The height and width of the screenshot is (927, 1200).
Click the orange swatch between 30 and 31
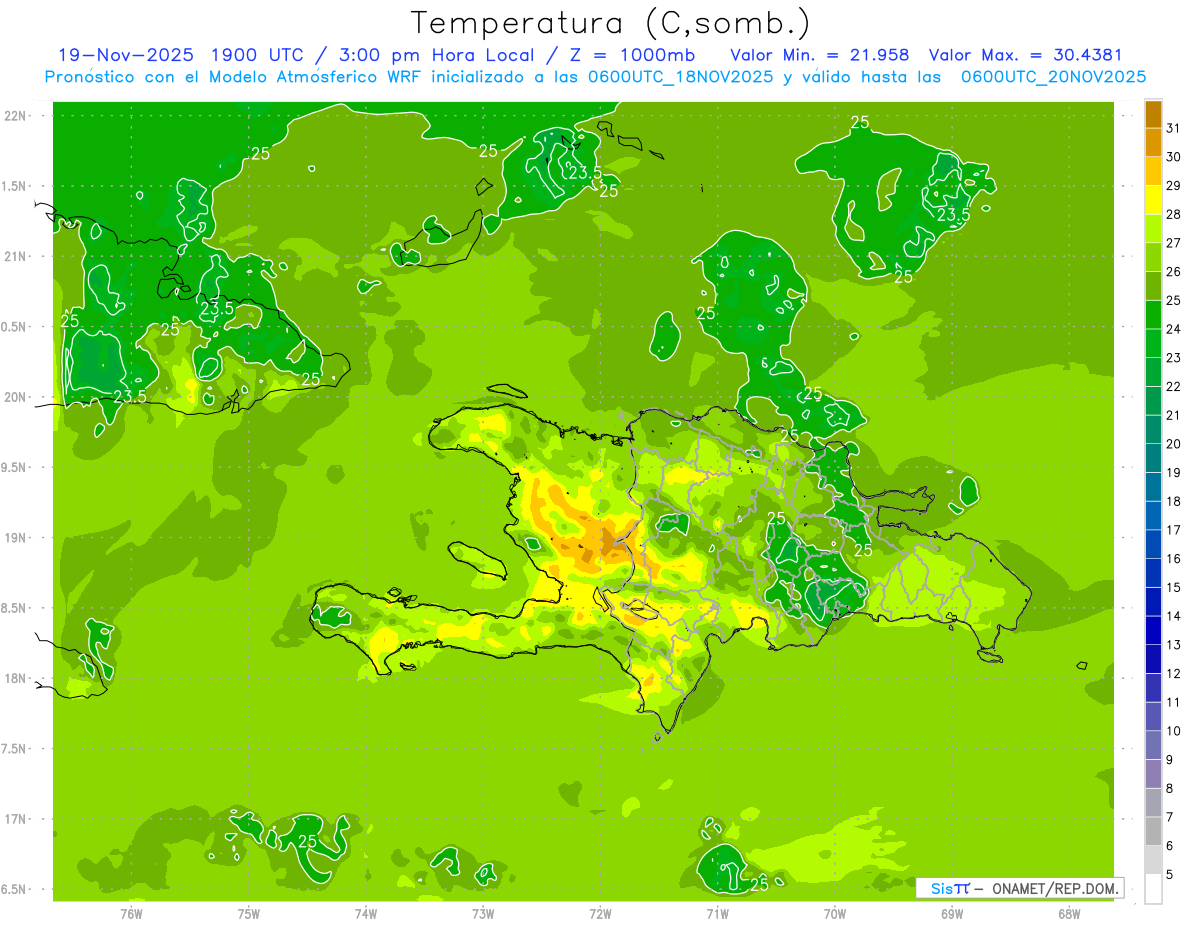pyautogui.click(x=1153, y=143)
